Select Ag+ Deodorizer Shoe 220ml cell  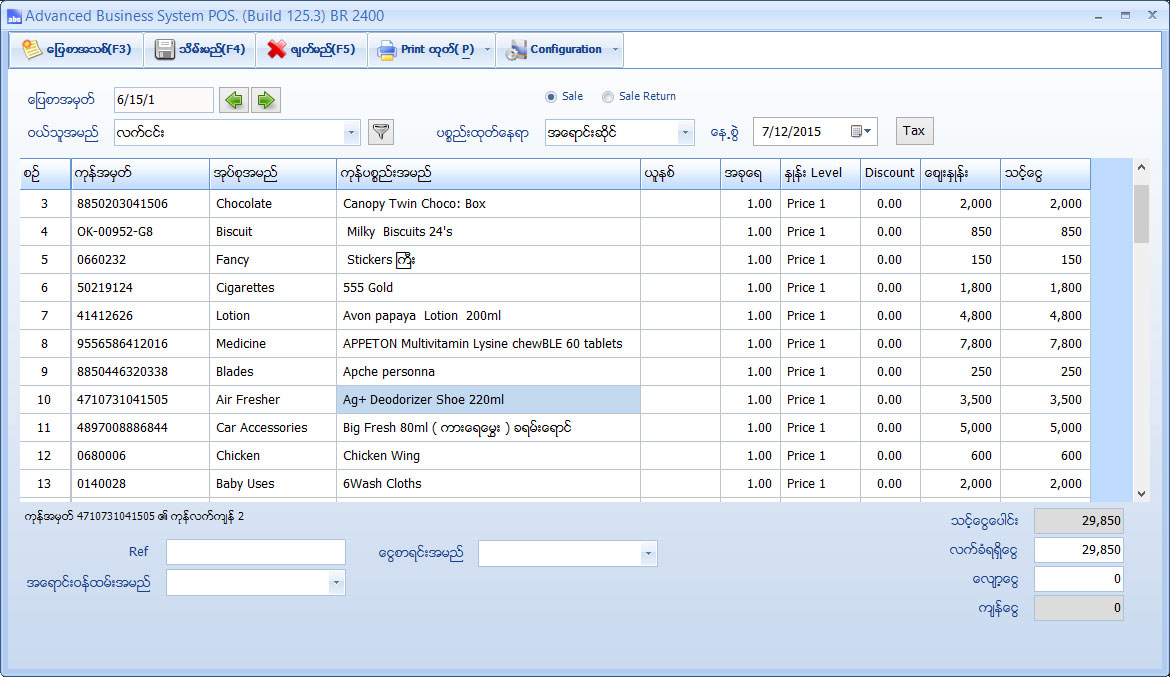[x=489, y=400]
